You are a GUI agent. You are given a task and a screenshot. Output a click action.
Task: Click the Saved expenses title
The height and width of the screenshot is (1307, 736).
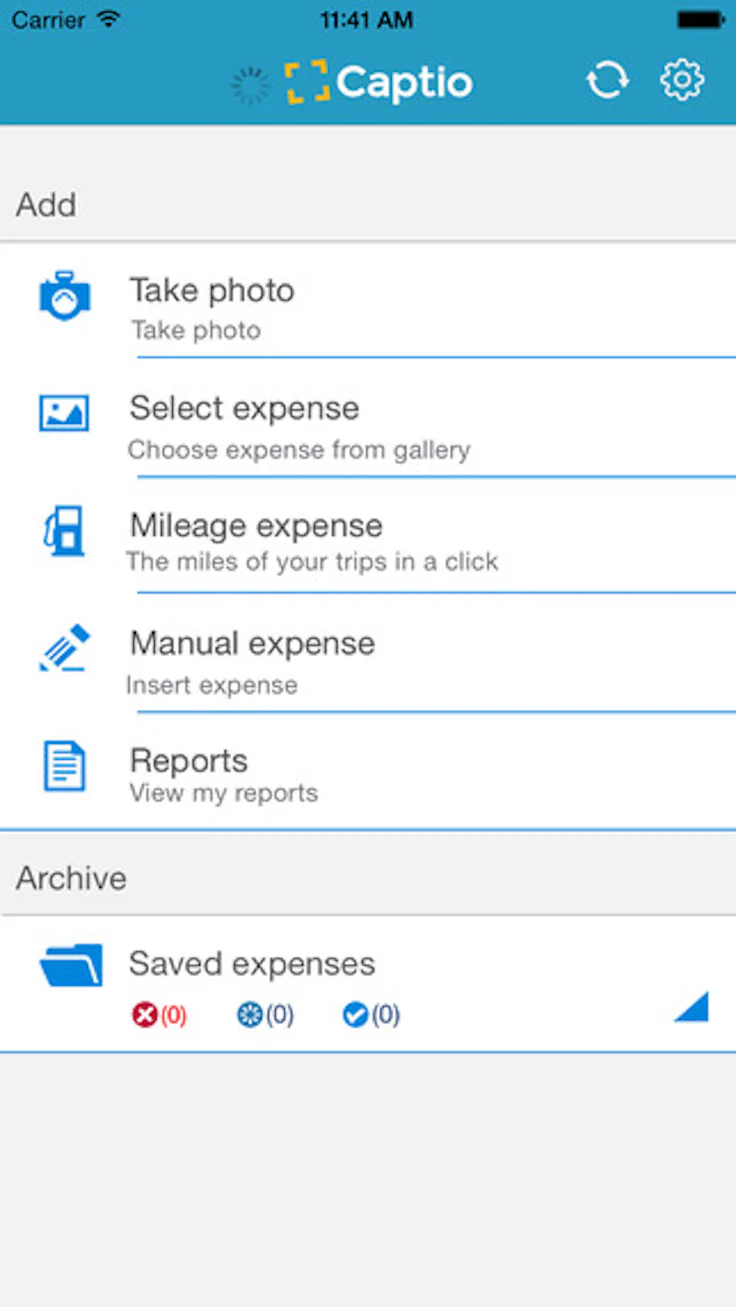[252, 964]
